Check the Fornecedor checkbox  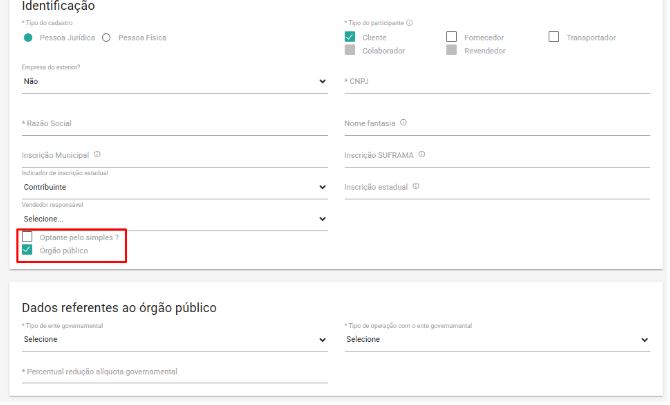point(452,37)
